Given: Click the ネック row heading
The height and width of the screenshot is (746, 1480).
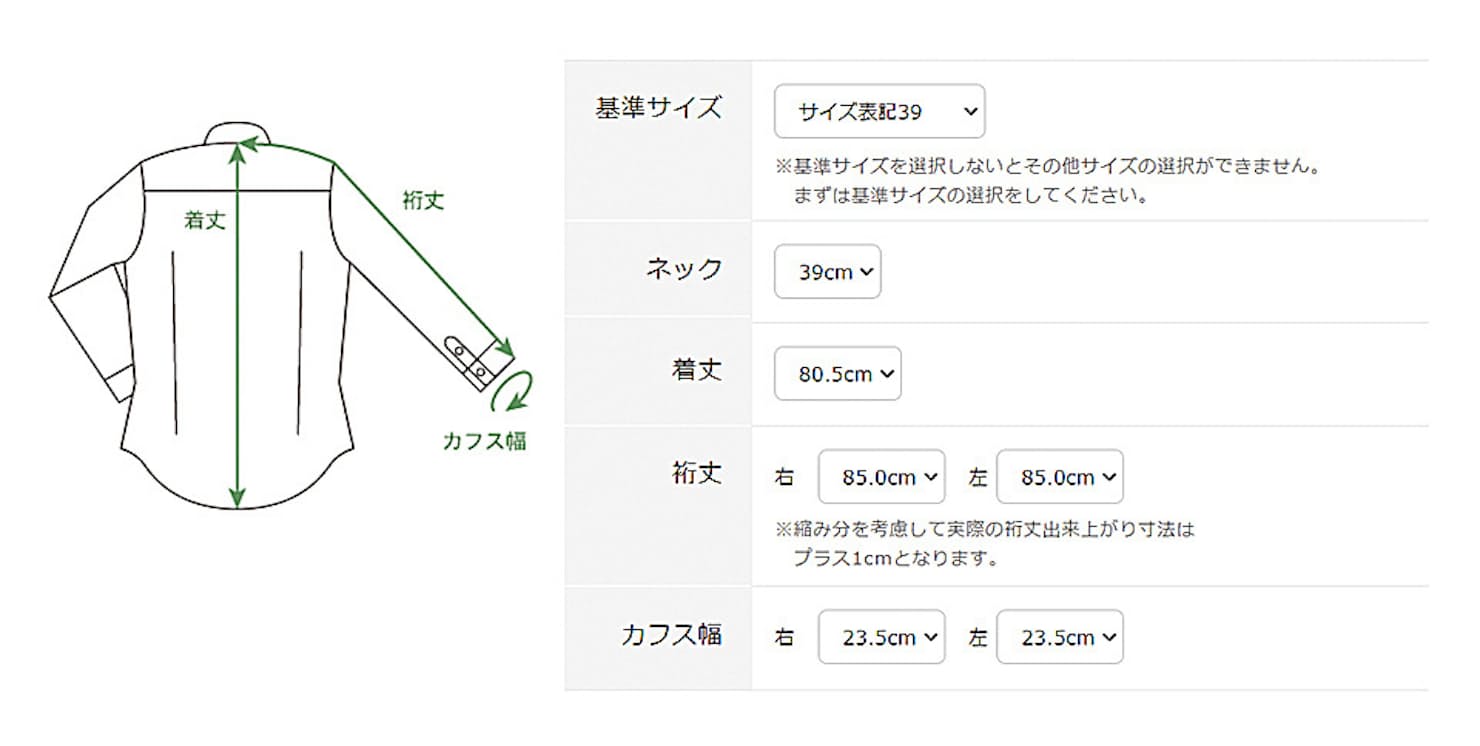Looking at the screenshot, I should coord(683,269).
